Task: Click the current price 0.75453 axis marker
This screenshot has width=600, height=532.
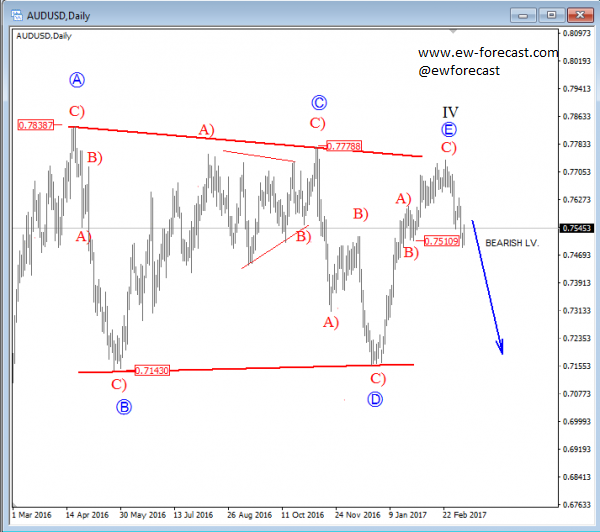Action: tap(577, 228)
